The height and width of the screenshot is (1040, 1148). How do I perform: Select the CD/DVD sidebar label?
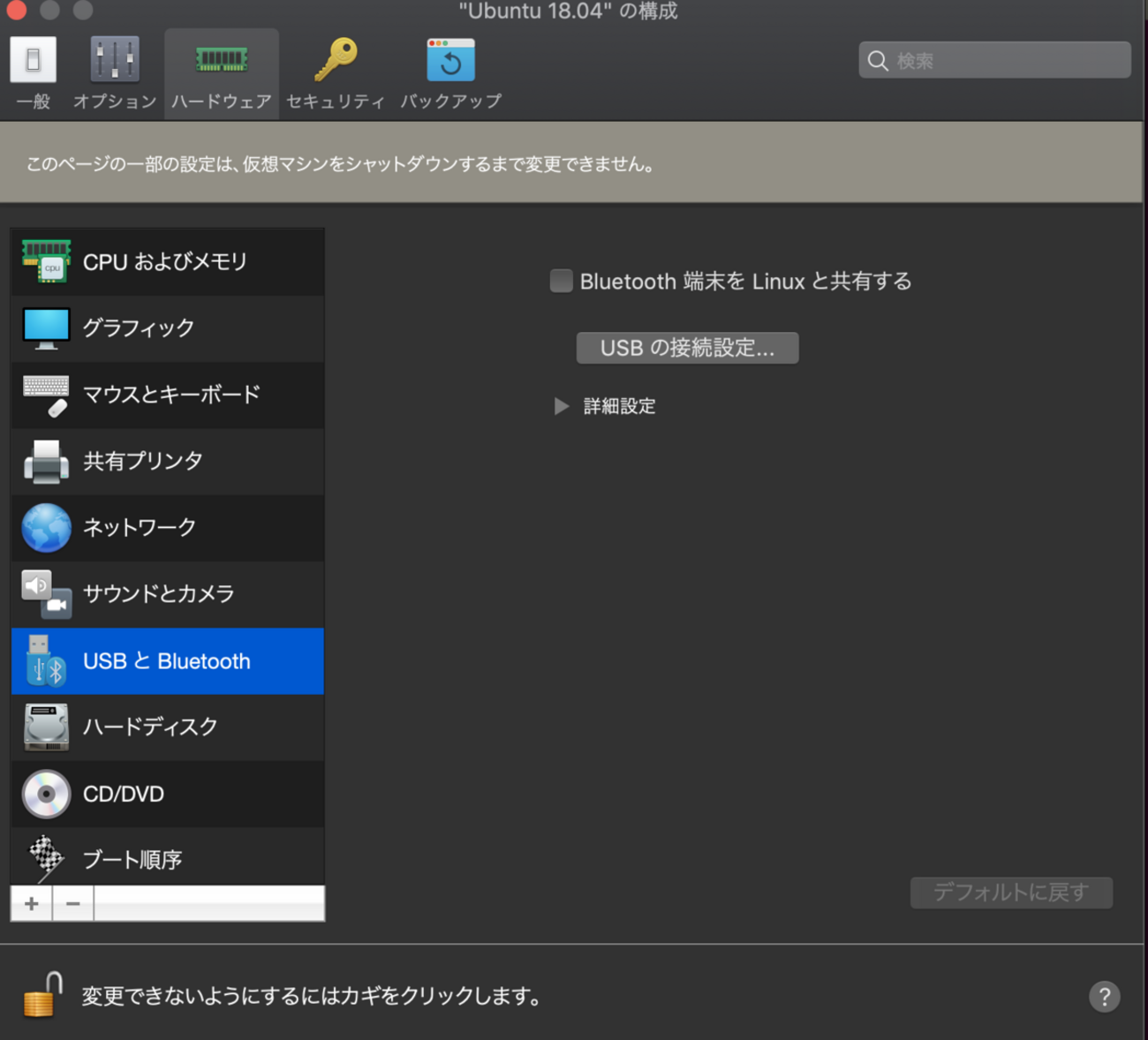(124, 794)
